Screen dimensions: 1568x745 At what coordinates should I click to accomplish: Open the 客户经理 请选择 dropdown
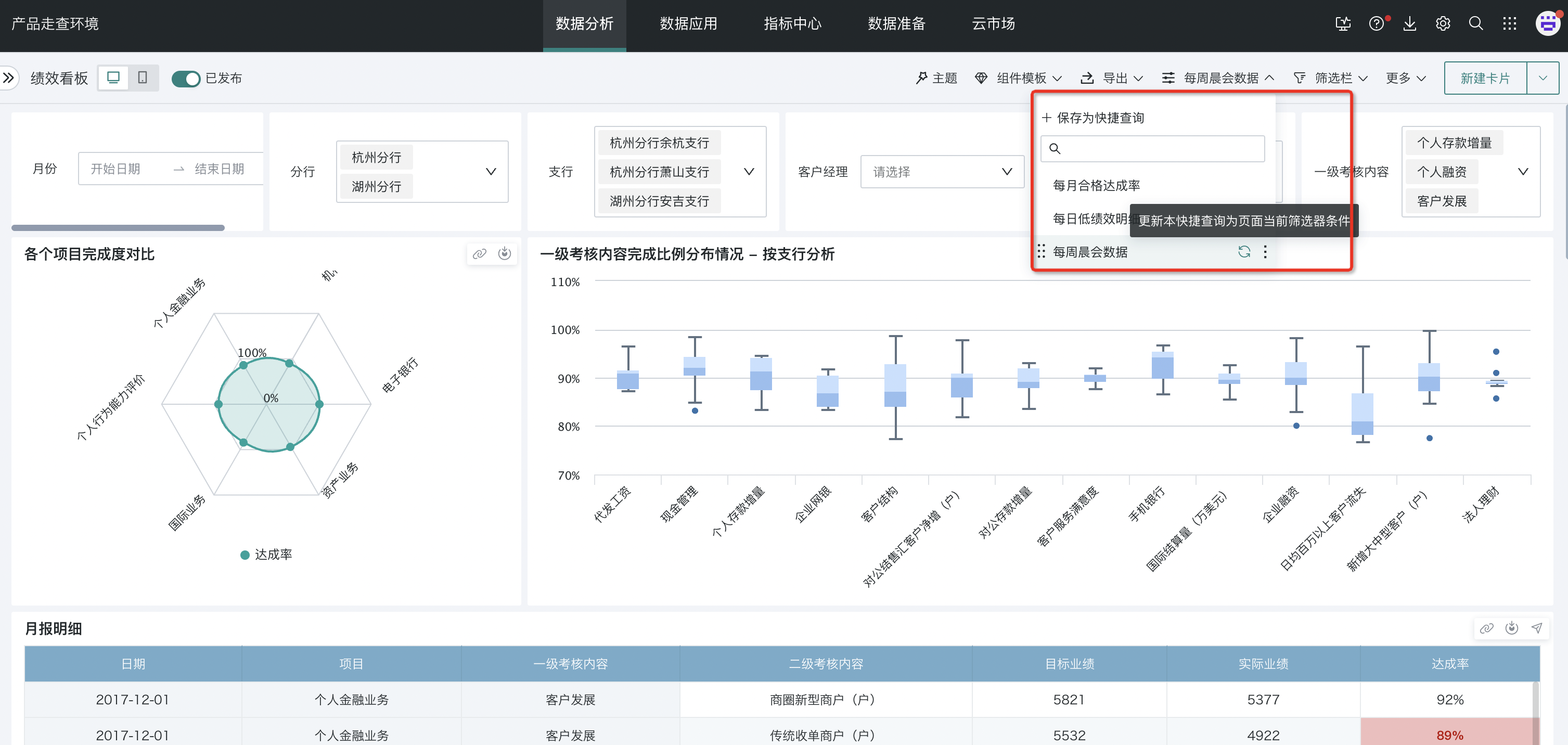(942, 172)
